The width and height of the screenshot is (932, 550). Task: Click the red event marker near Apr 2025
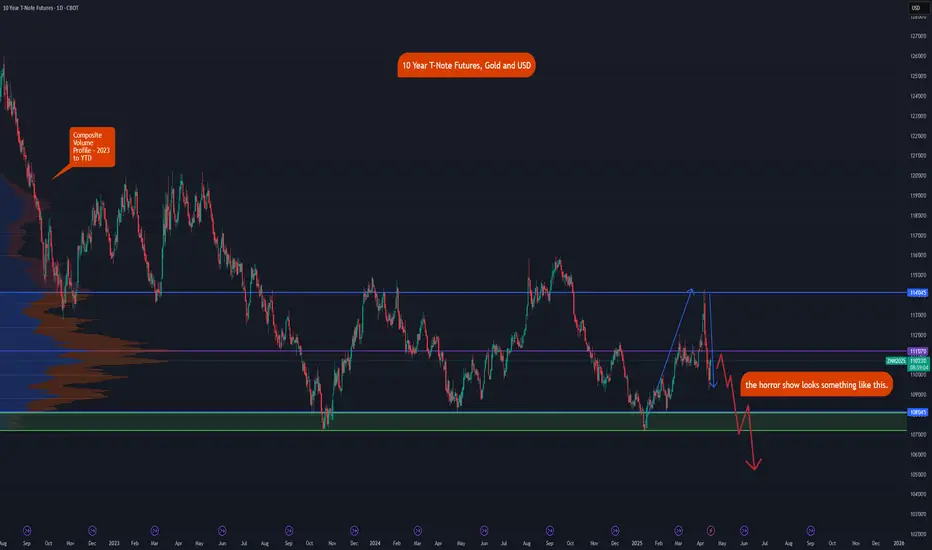click(710, 530)
